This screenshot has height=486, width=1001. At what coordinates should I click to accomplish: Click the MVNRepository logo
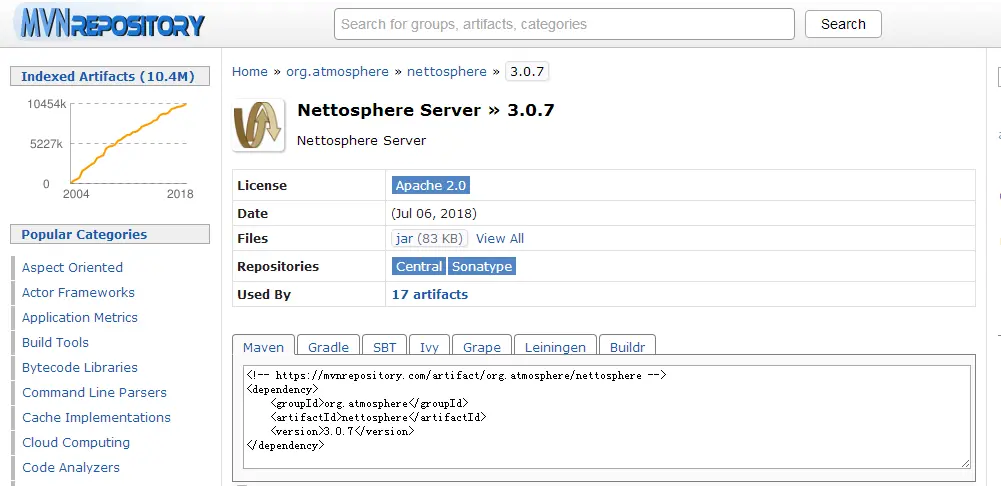[110, 24]
